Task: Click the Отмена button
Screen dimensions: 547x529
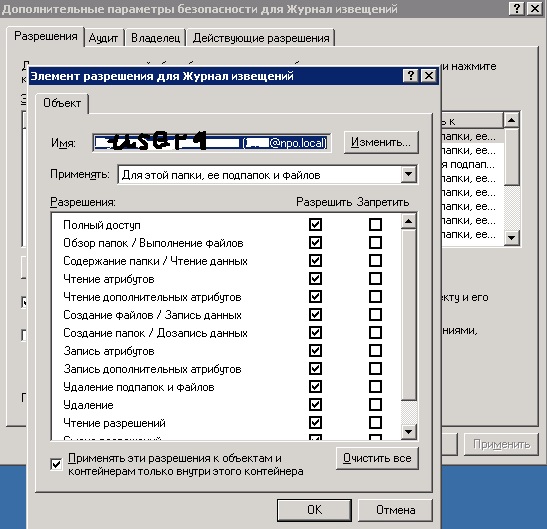Action: click(395, 510)
